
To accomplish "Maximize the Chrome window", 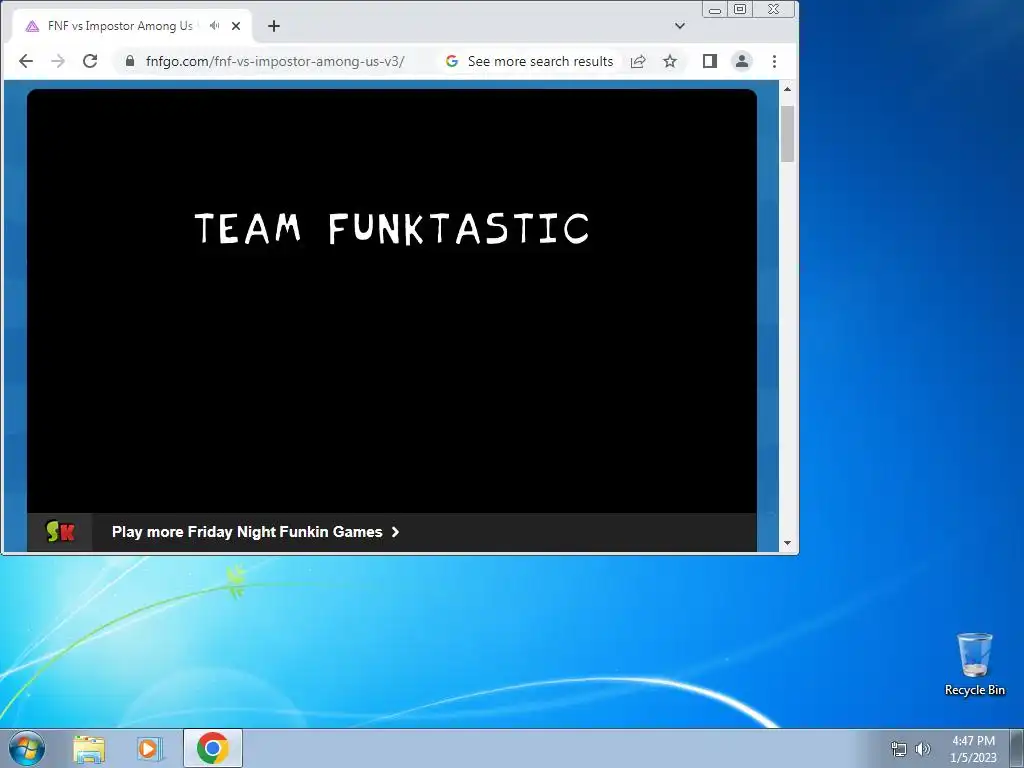I will click(740, 9).
